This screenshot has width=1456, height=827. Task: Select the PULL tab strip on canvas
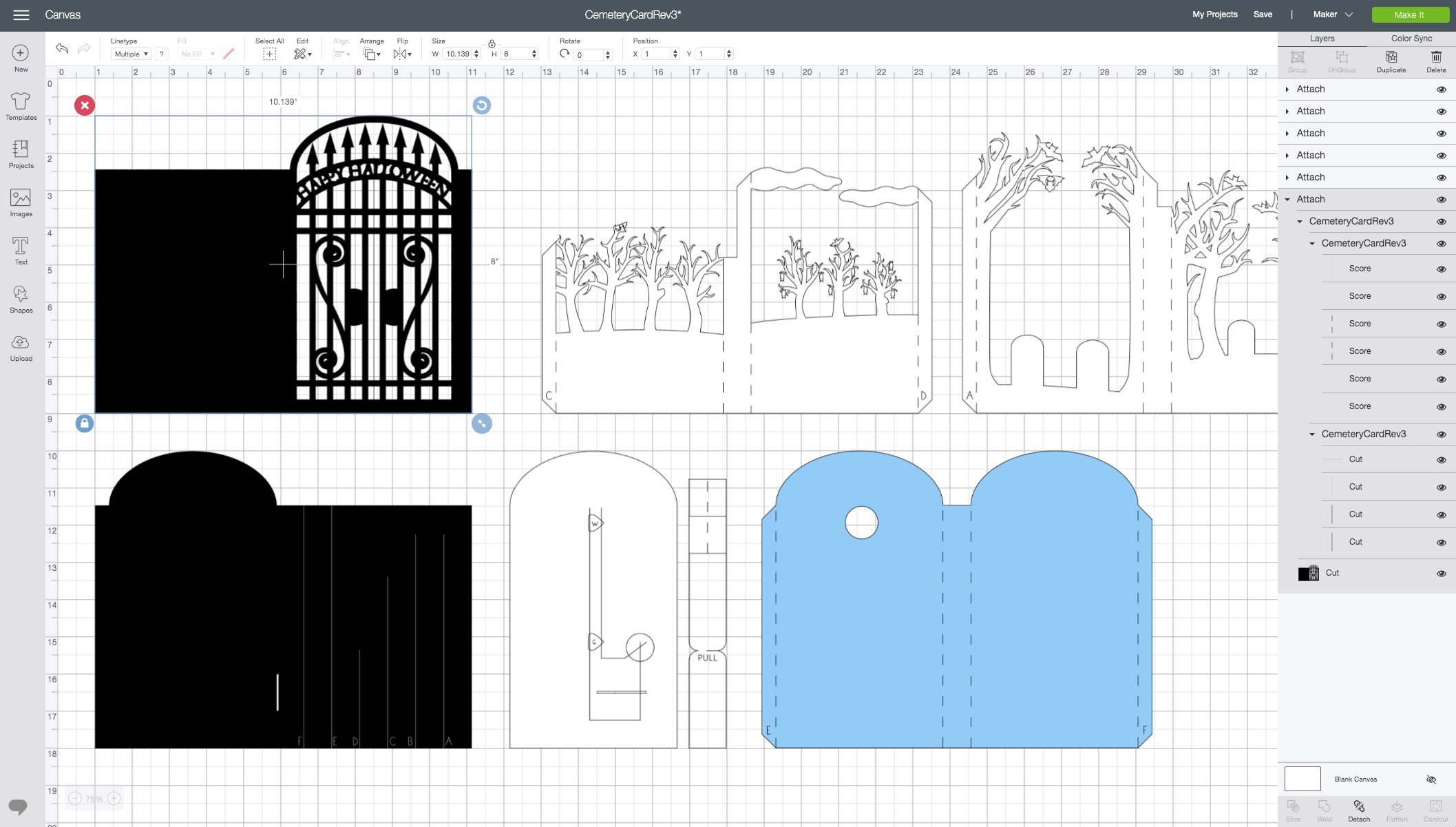(x=708, y=613)
